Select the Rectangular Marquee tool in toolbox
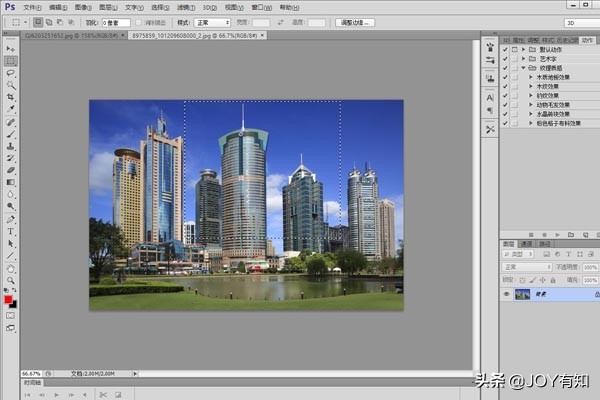Viewport: 600px width, 400px height. pyautogui.click(x=11, y=61)
